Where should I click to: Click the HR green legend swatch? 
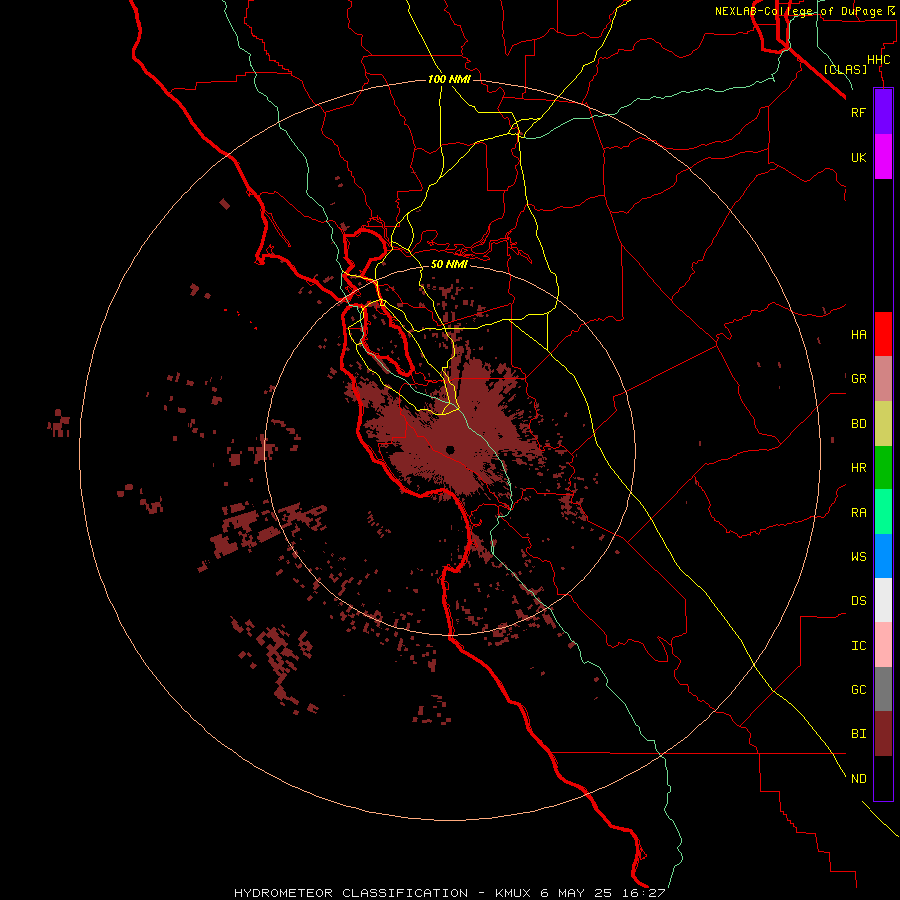pos(883,468)
